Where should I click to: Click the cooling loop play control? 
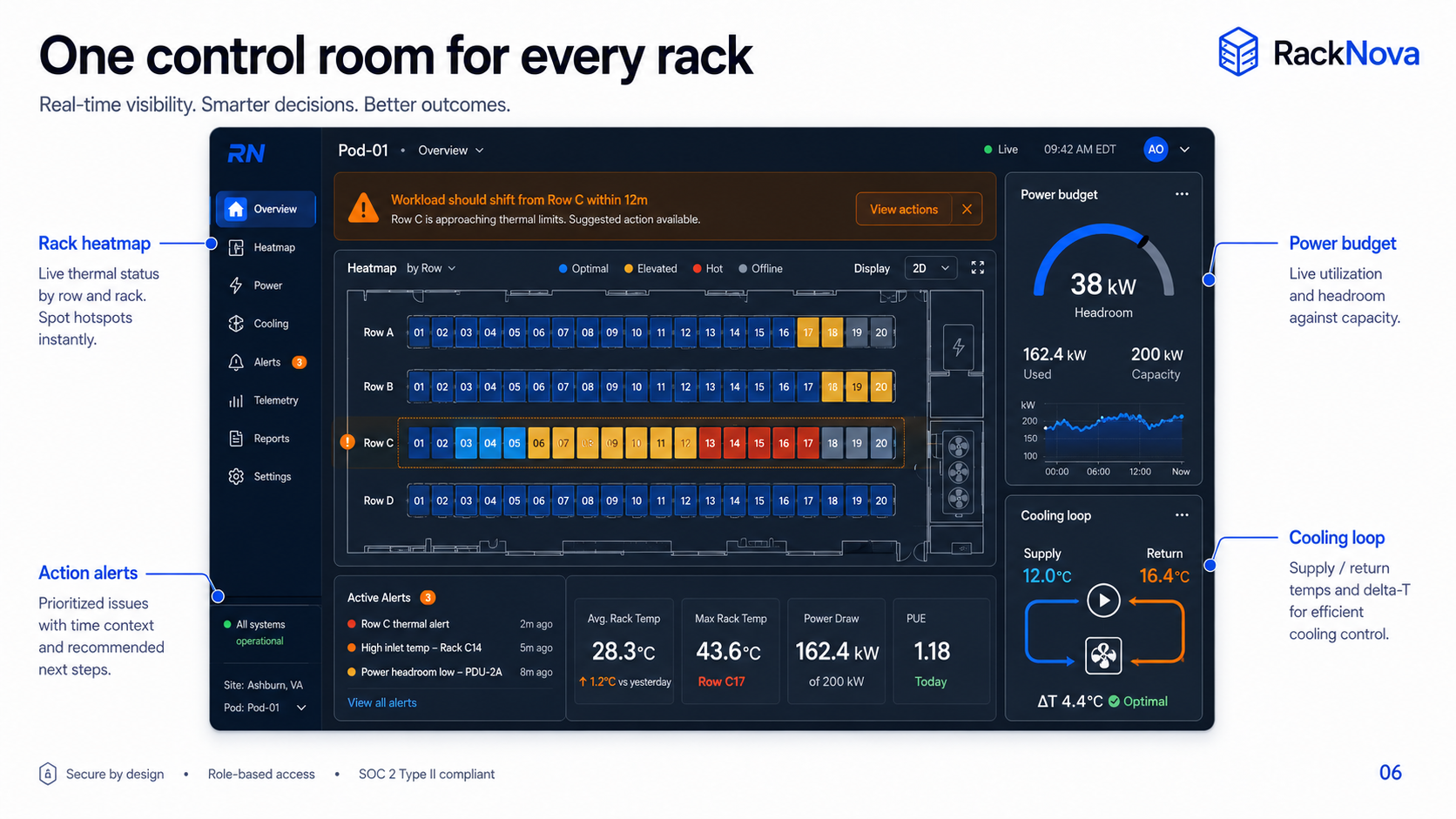click(1103, 601)
